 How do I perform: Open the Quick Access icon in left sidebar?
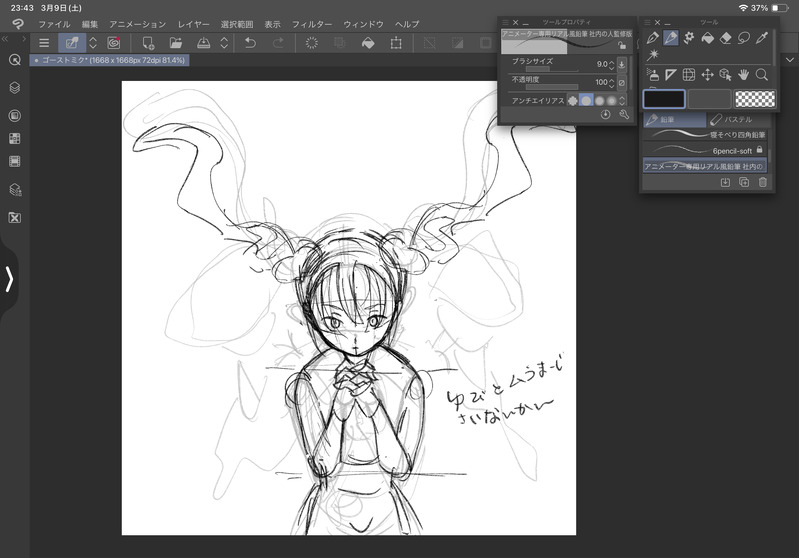coord(15,60)
